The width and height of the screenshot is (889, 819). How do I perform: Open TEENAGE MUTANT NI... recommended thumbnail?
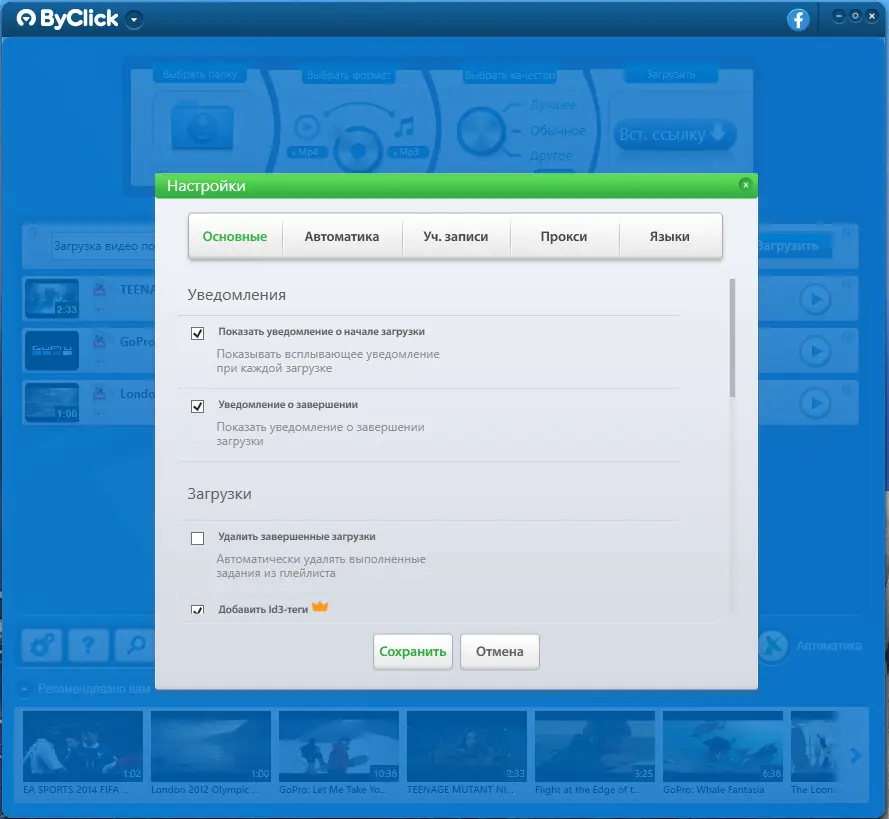click(467, 746)
